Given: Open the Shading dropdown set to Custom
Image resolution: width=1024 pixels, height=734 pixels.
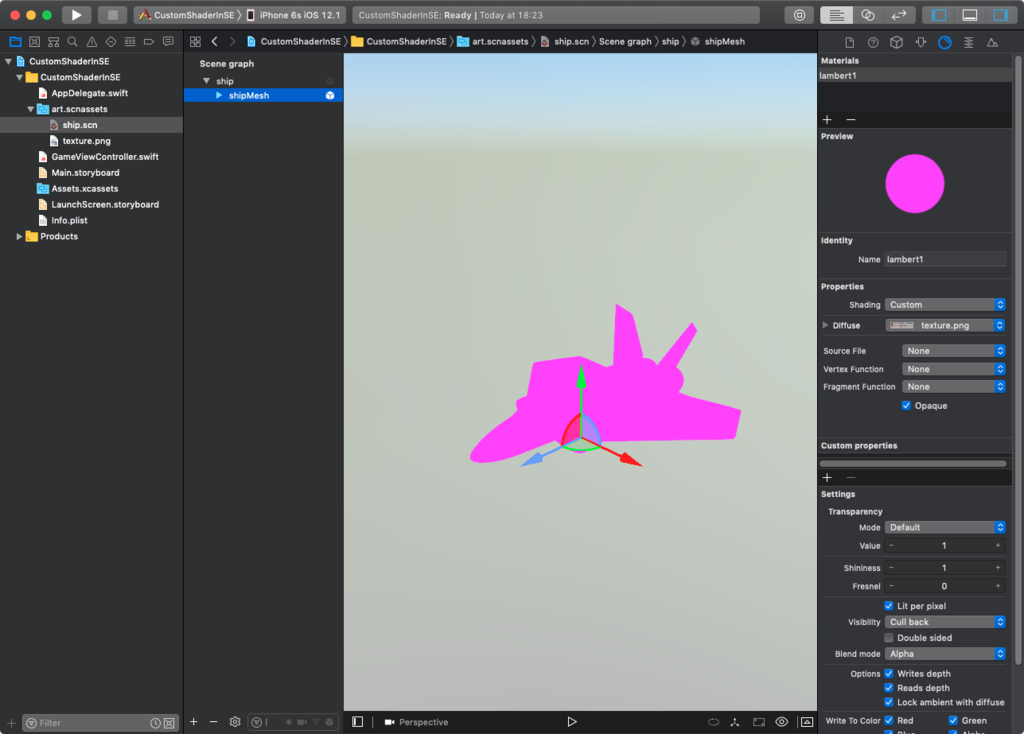Looking at the screenshot, I should coord(945,305).
